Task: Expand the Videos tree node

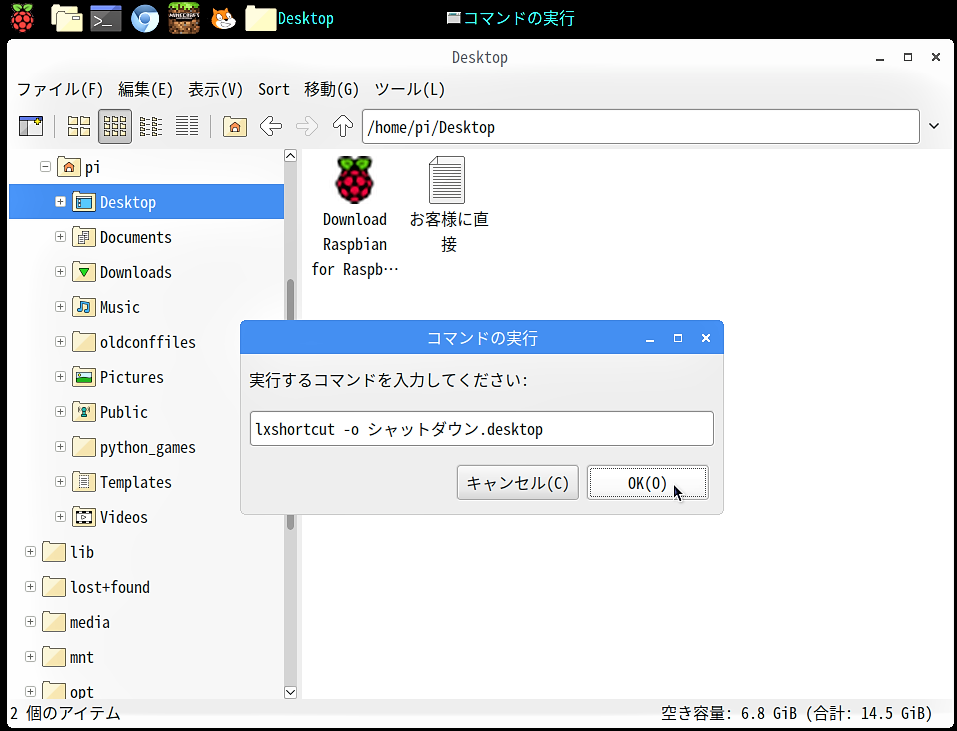Action: pyautogui.click(x=60, y=517)
